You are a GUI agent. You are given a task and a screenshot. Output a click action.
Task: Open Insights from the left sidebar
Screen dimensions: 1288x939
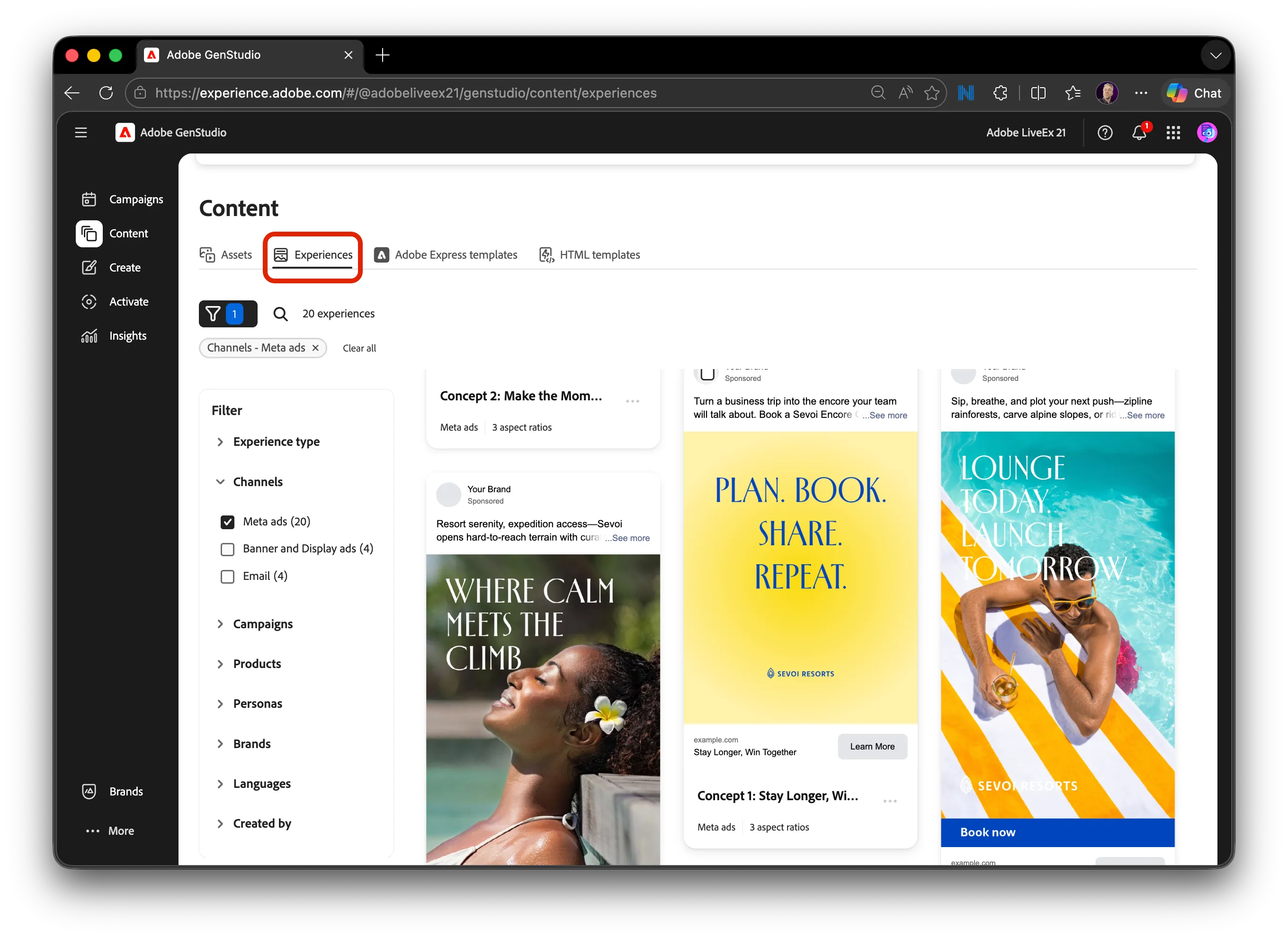click(114, 336)
